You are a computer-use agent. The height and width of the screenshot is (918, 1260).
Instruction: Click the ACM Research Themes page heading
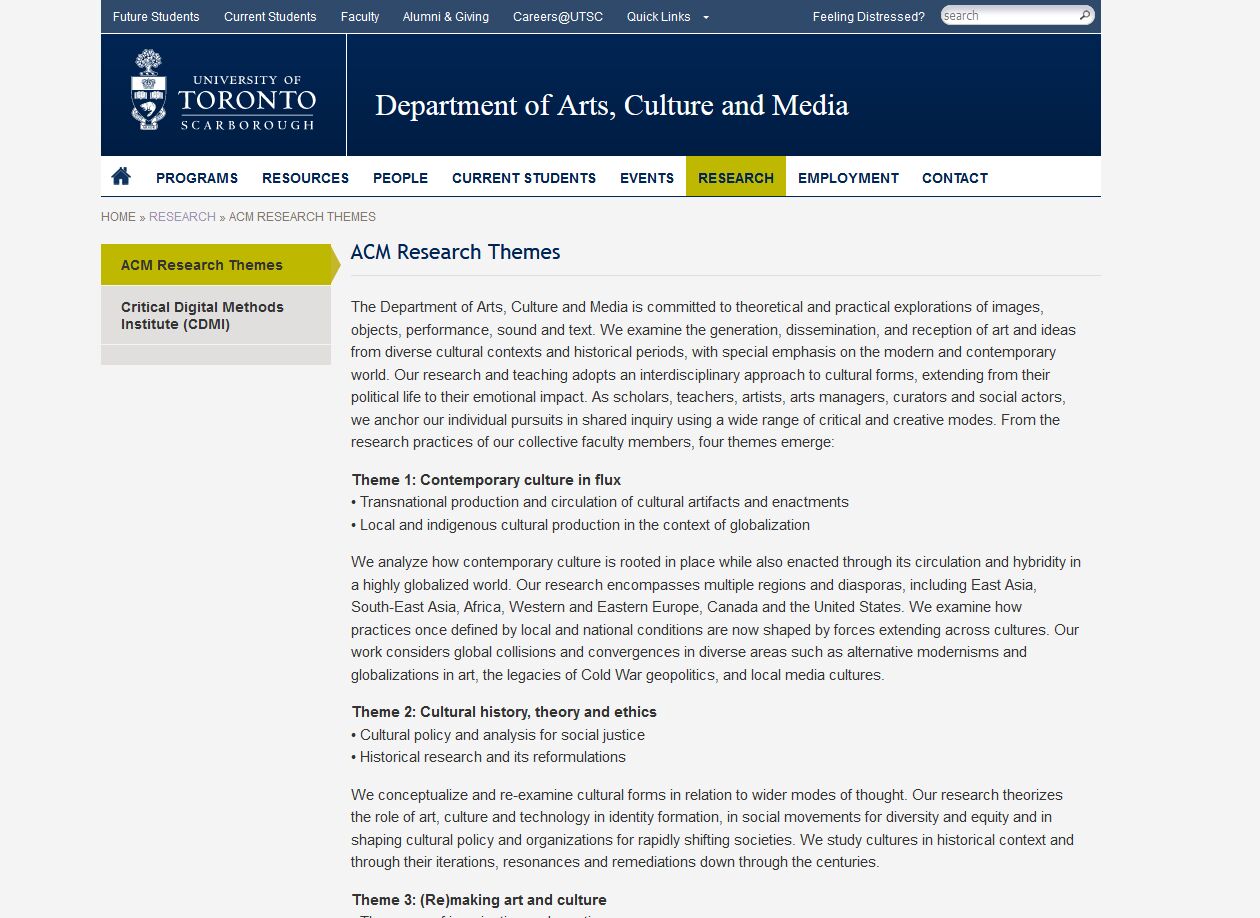click(455, 252)
